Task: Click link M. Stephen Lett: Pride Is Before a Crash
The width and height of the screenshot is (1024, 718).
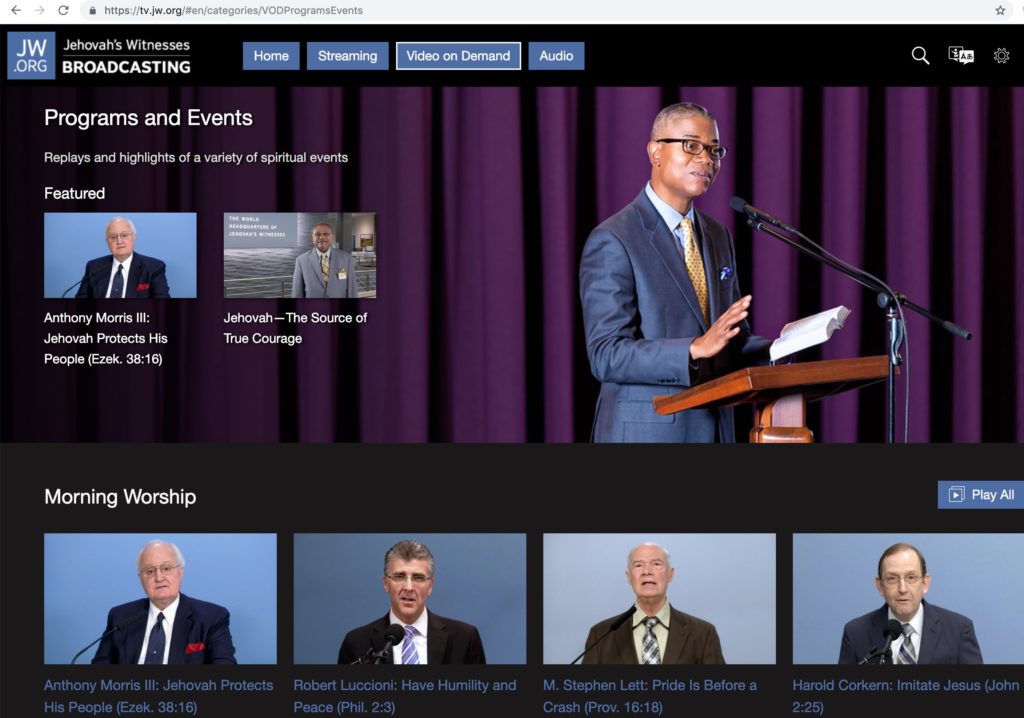Action: click(x=650, y=696)
